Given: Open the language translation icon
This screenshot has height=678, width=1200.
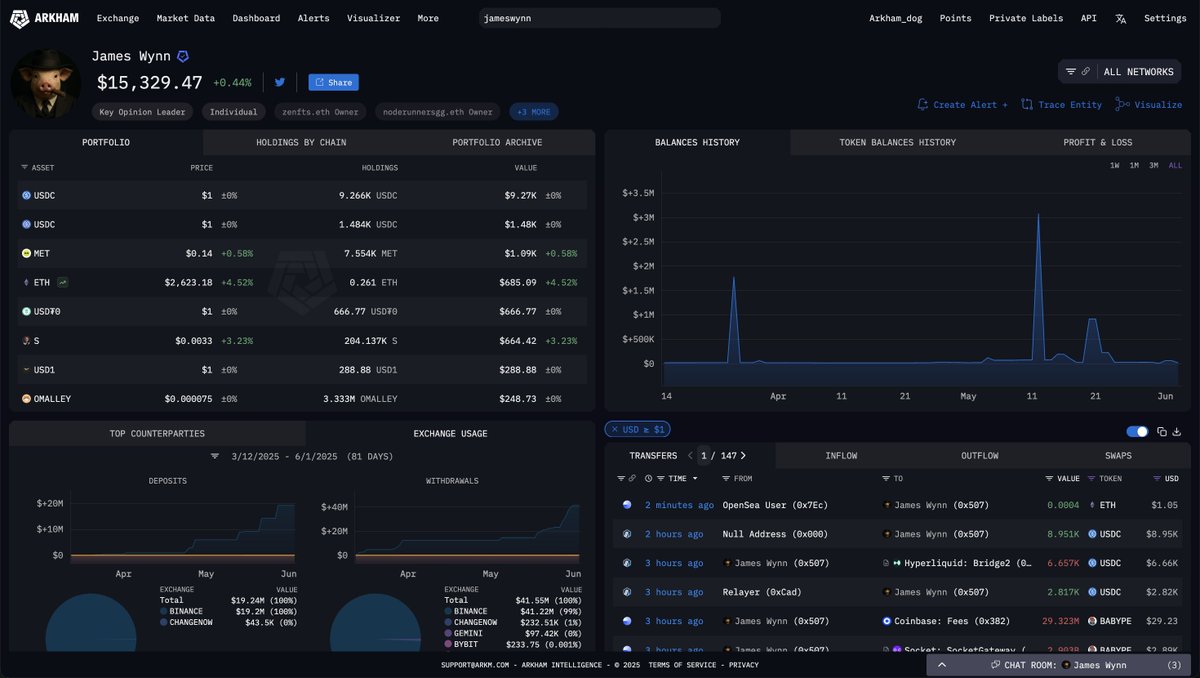Looking at the screenshot, I should [x=1120, y=18].
